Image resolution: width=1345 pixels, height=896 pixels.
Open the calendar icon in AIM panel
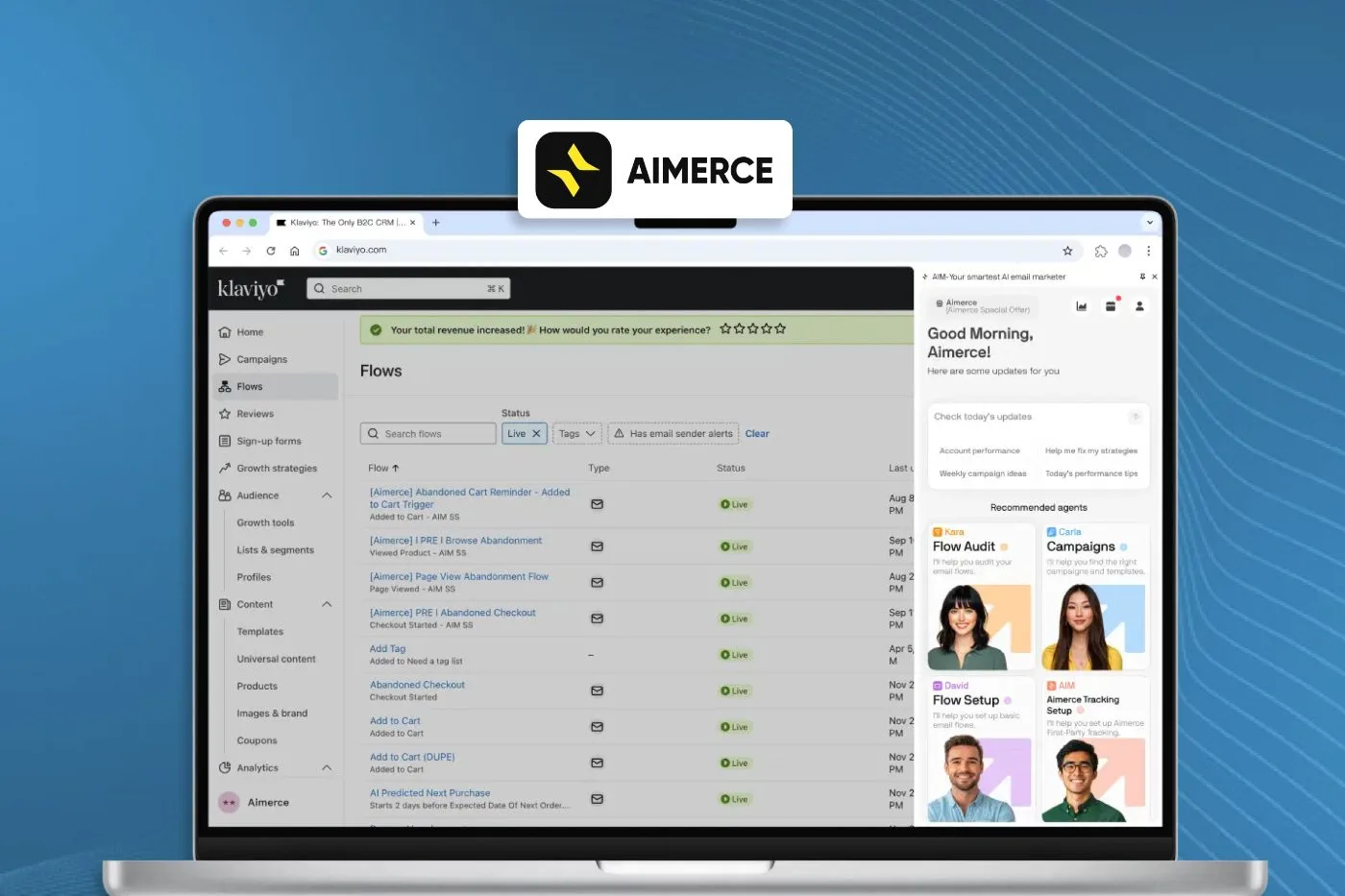click(x=1111, y=306)
